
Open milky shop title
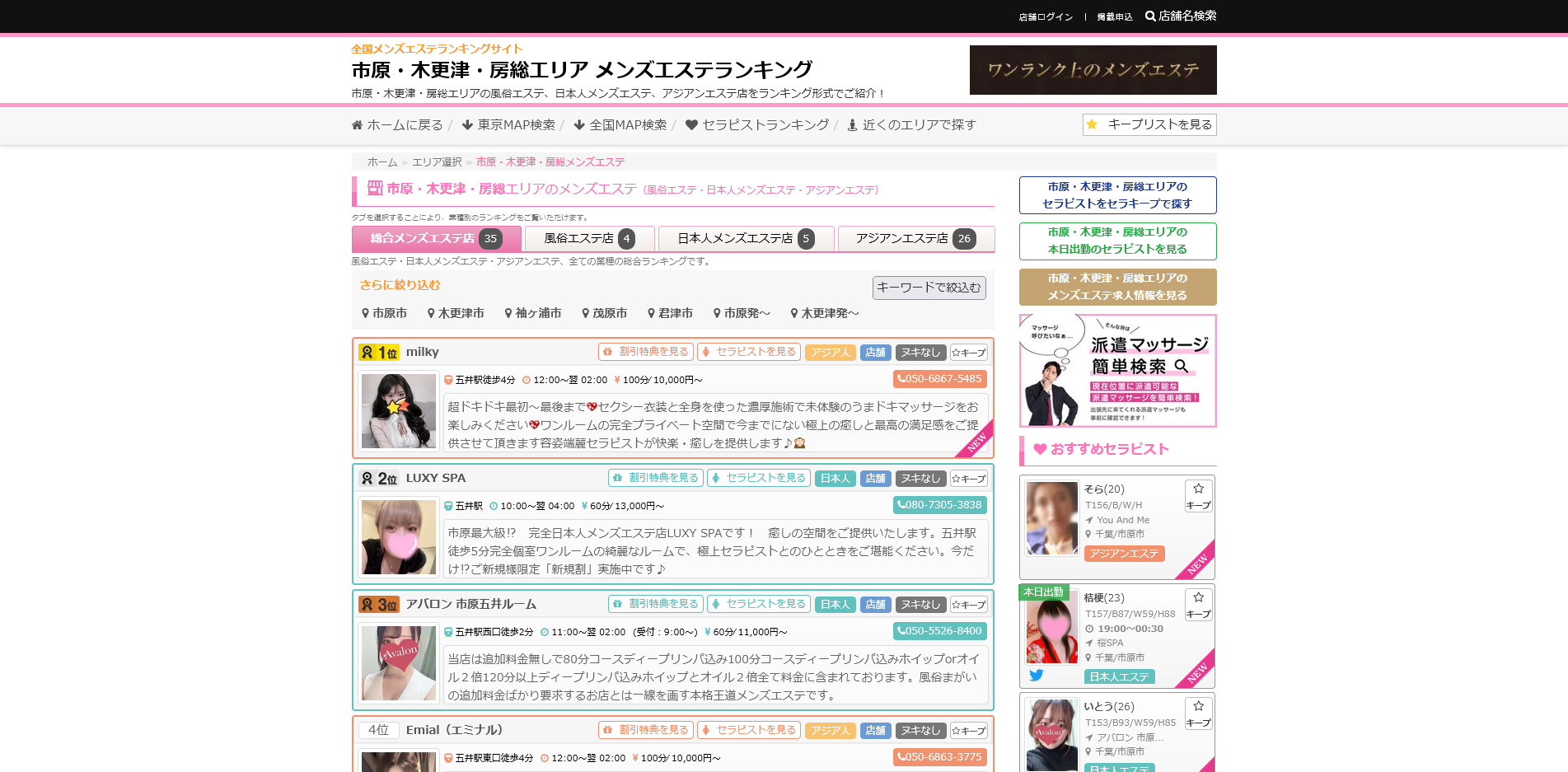tap(423, 353)
